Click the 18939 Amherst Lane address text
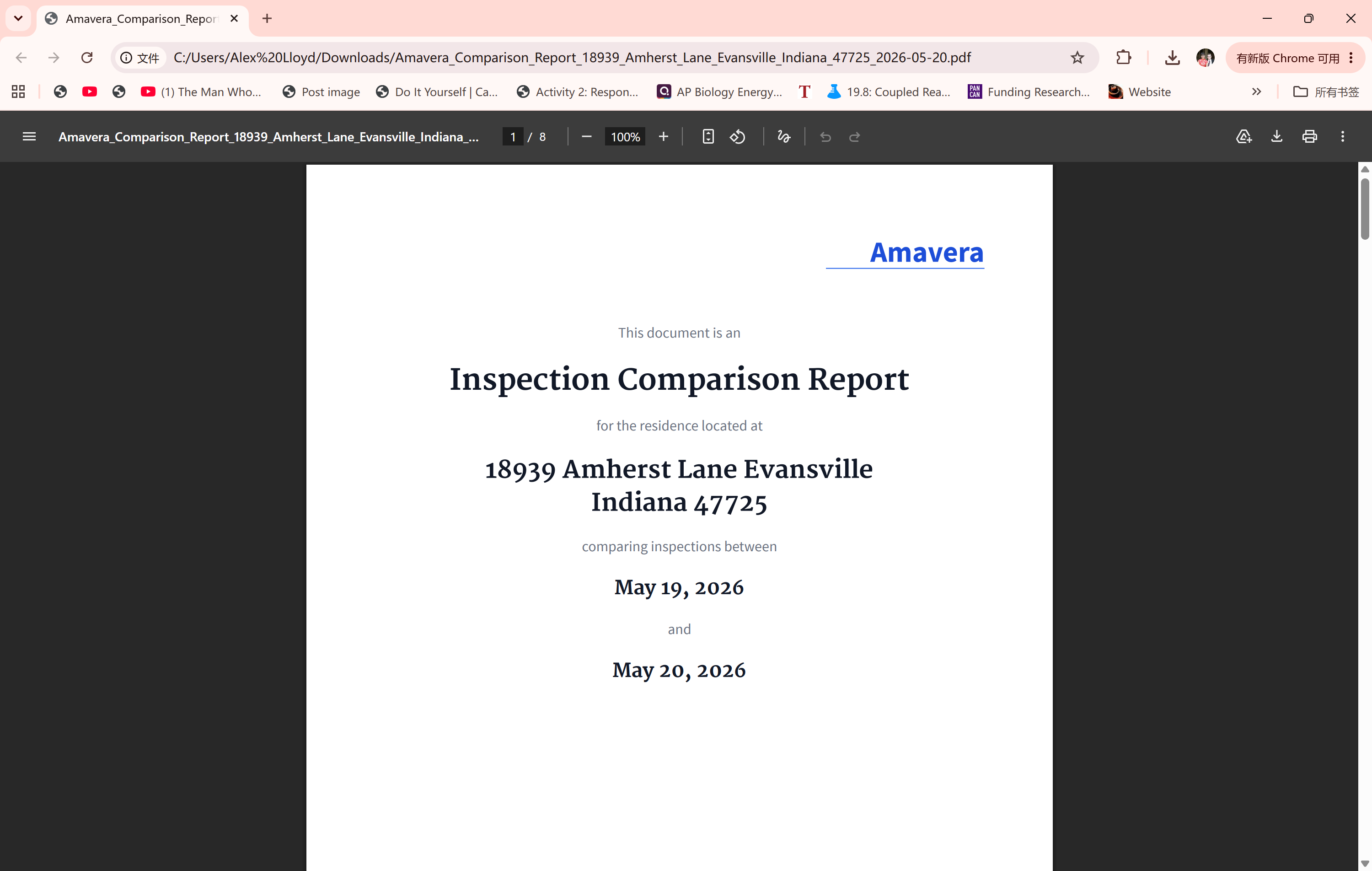Viewport: 1372px width, 871px height. (x=679, y=486)
